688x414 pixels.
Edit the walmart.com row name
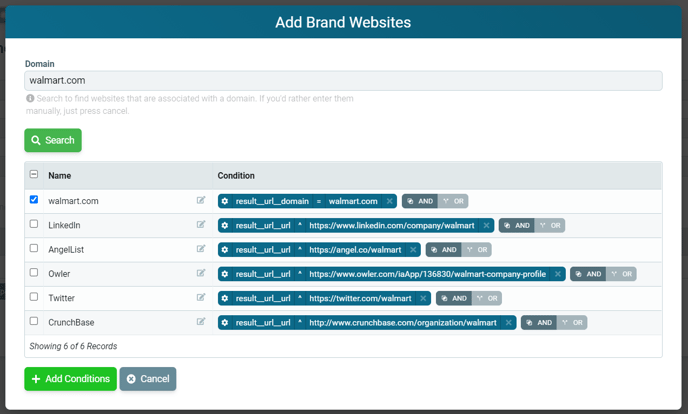(201, 200)
